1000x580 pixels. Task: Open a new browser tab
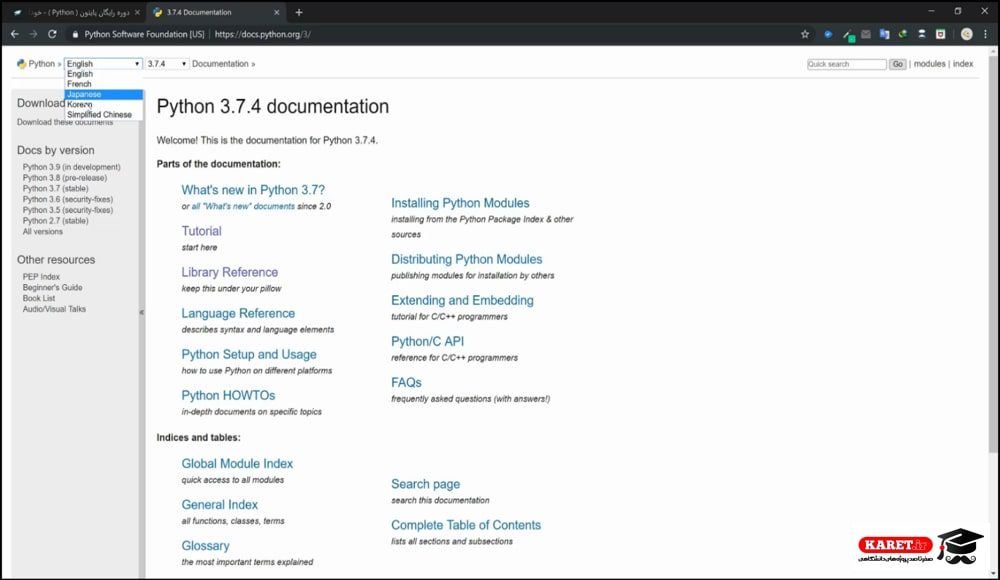pos(298,12)
